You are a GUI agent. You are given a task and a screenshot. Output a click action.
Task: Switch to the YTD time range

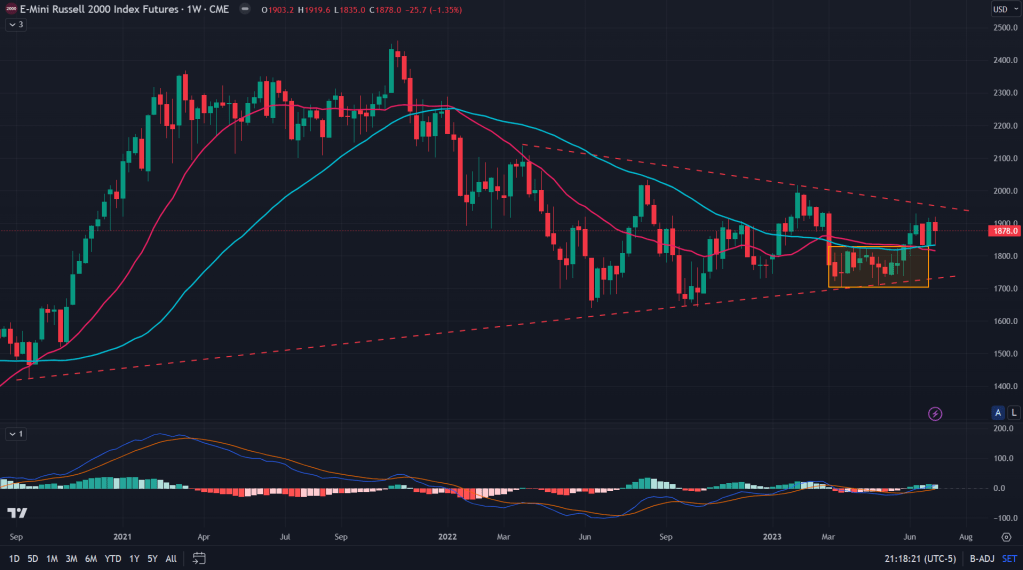point(112,557)
